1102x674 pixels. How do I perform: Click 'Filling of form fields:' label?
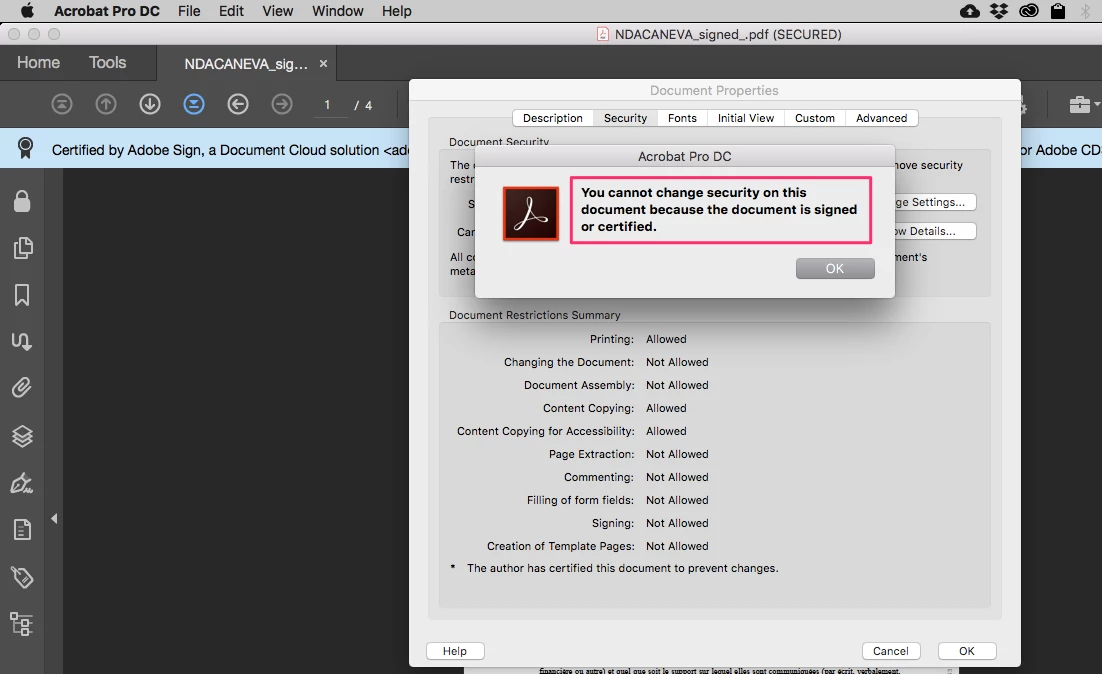pyautogui.click(x=581, y=500)
